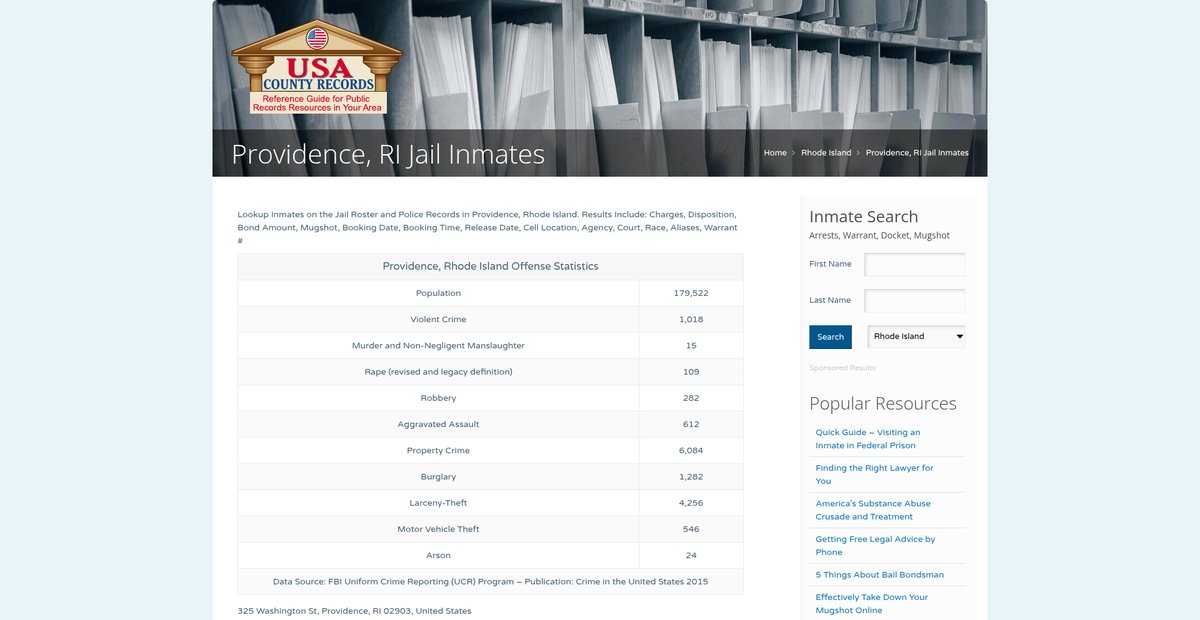Viewport: 1200px width, 620px height.
Task: Click the Lookup Inmates intro paragraph
Action: [488, 228]
